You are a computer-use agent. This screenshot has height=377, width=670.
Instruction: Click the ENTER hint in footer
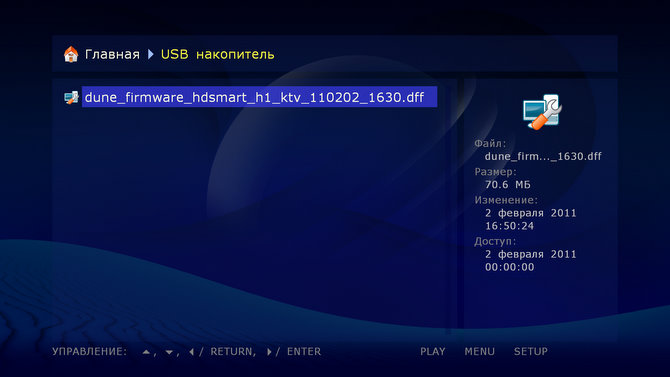click(x=304, y=351)
